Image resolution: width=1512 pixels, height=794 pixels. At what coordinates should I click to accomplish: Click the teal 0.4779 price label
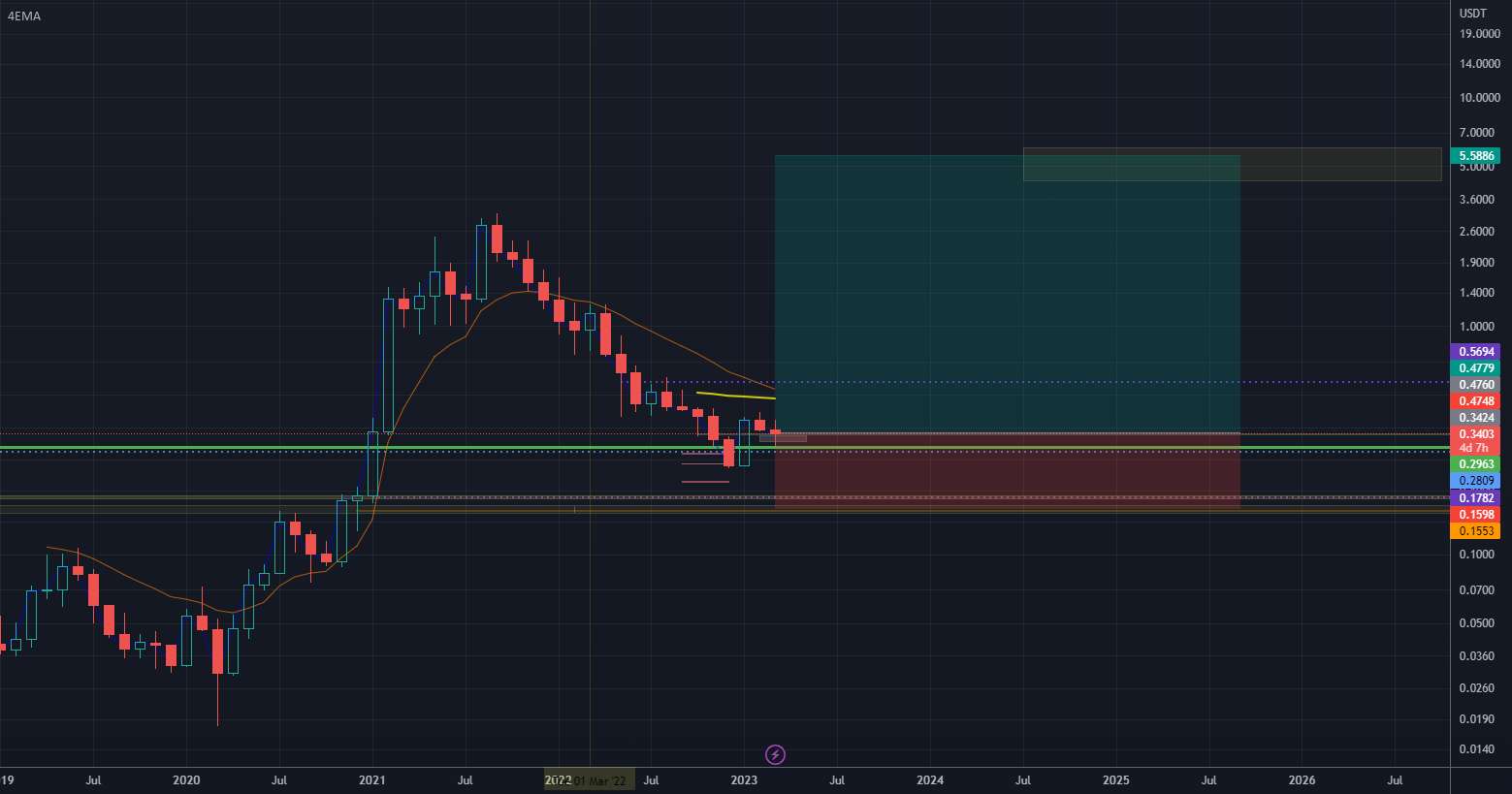[x=1474, y=368]
